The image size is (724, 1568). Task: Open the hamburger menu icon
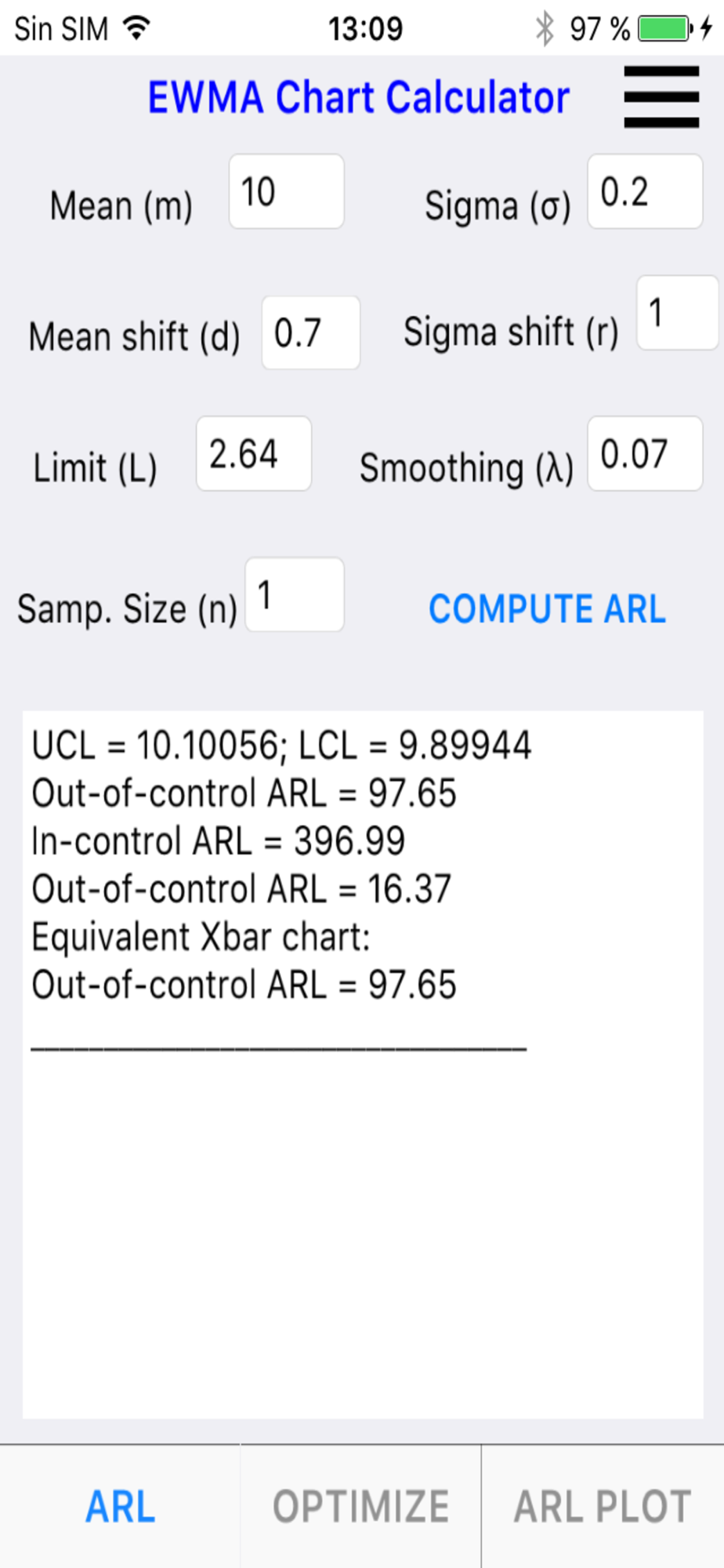[661, 96]
